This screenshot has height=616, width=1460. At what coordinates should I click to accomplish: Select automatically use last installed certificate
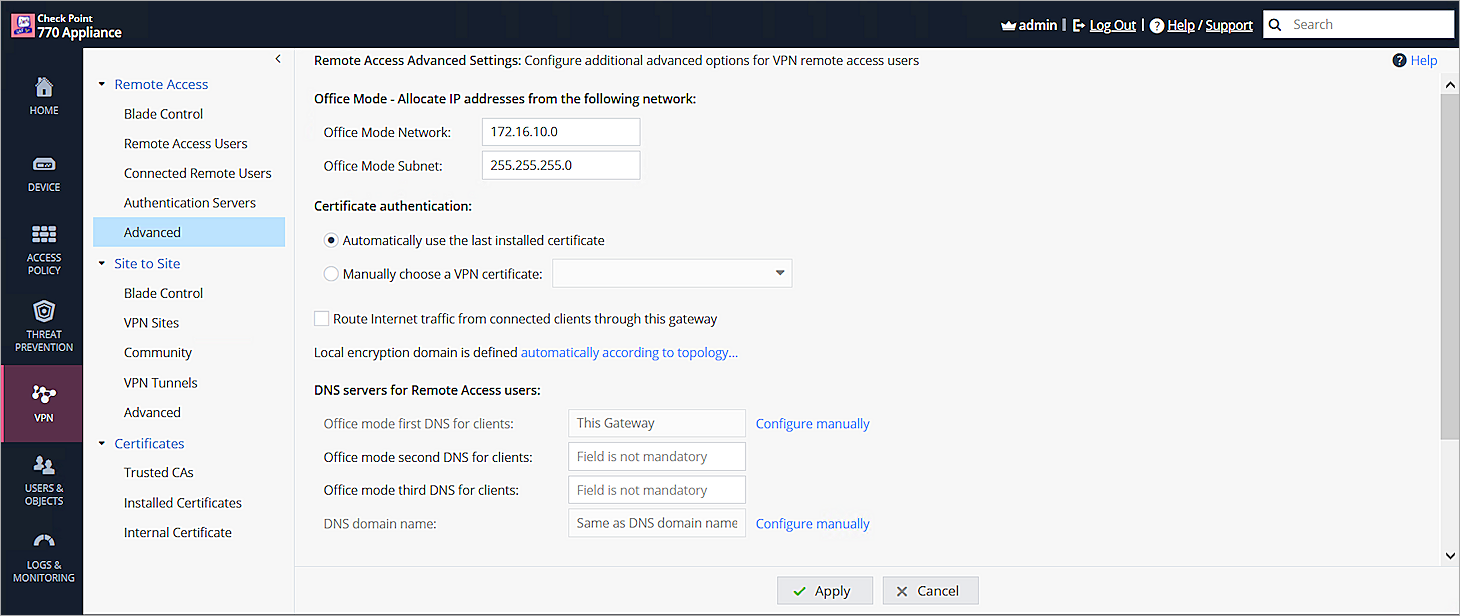point(331,241)
